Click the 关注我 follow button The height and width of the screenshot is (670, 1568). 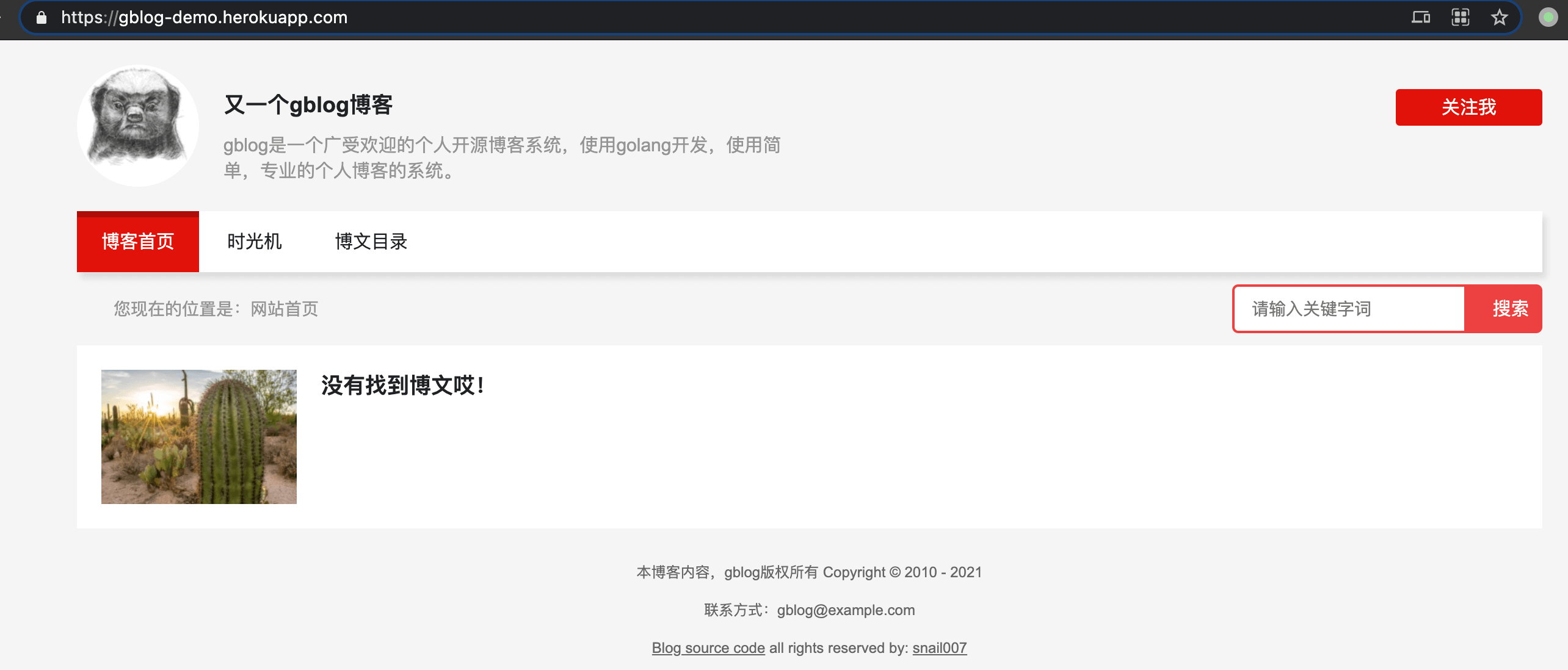pos(1468,107)
